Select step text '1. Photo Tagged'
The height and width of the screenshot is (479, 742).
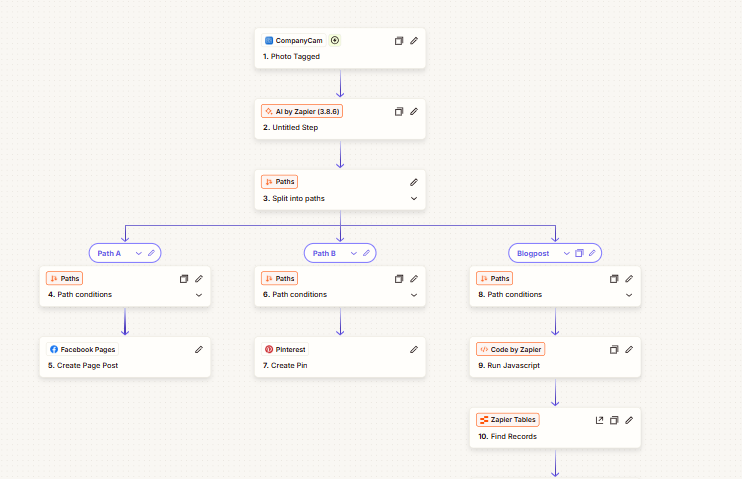(x=292, y=56)
